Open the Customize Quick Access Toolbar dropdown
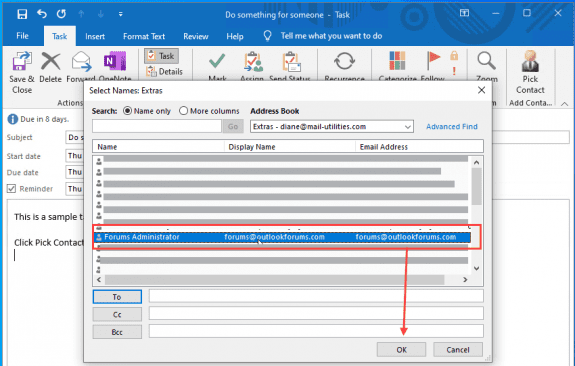The image size is (575, 366). pos(121,14)
